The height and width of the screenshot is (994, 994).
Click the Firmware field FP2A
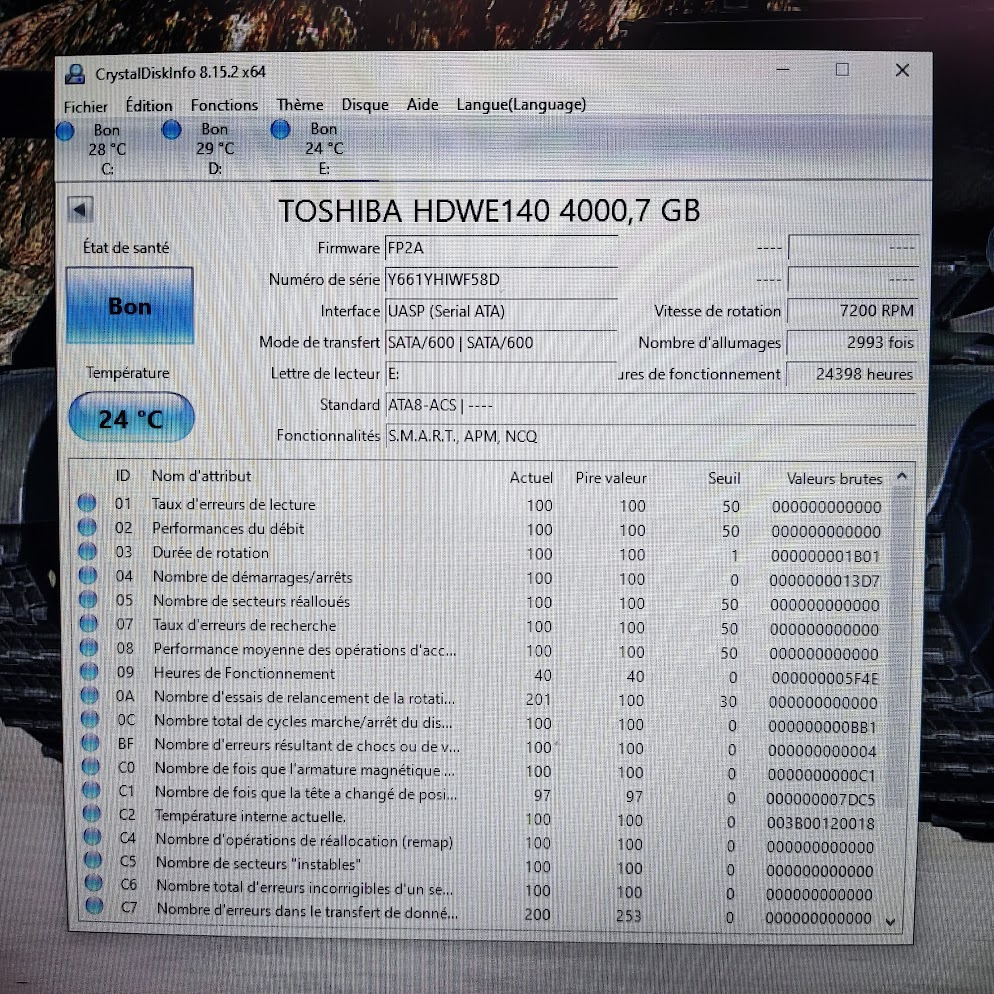point(501,248)
